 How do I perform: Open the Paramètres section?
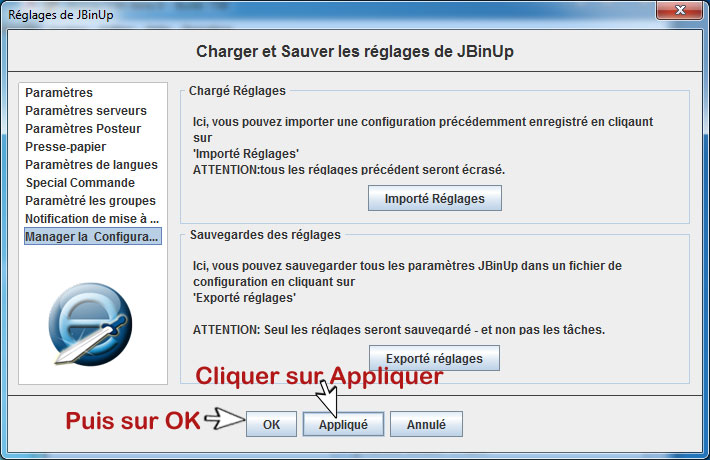59,92
